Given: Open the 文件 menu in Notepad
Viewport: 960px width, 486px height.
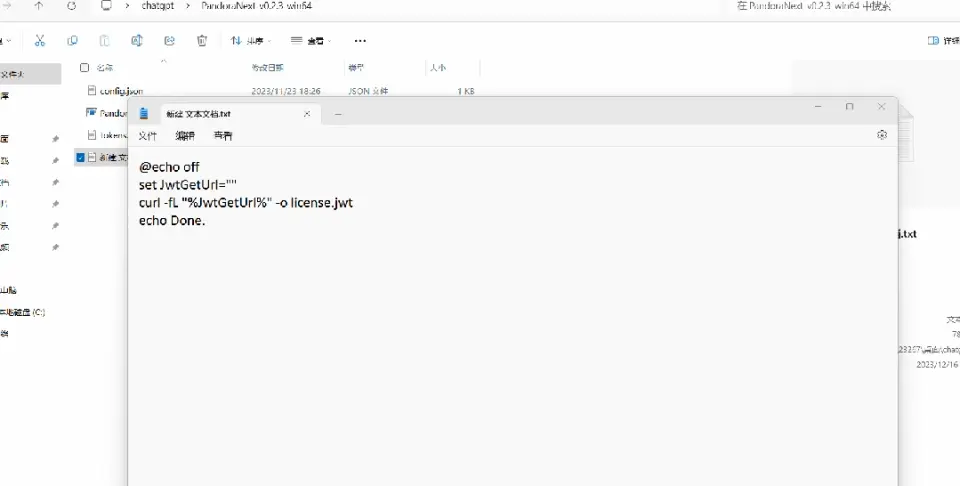Looking at the screenshot, I should pyautogui.click(x=148, y=136).
